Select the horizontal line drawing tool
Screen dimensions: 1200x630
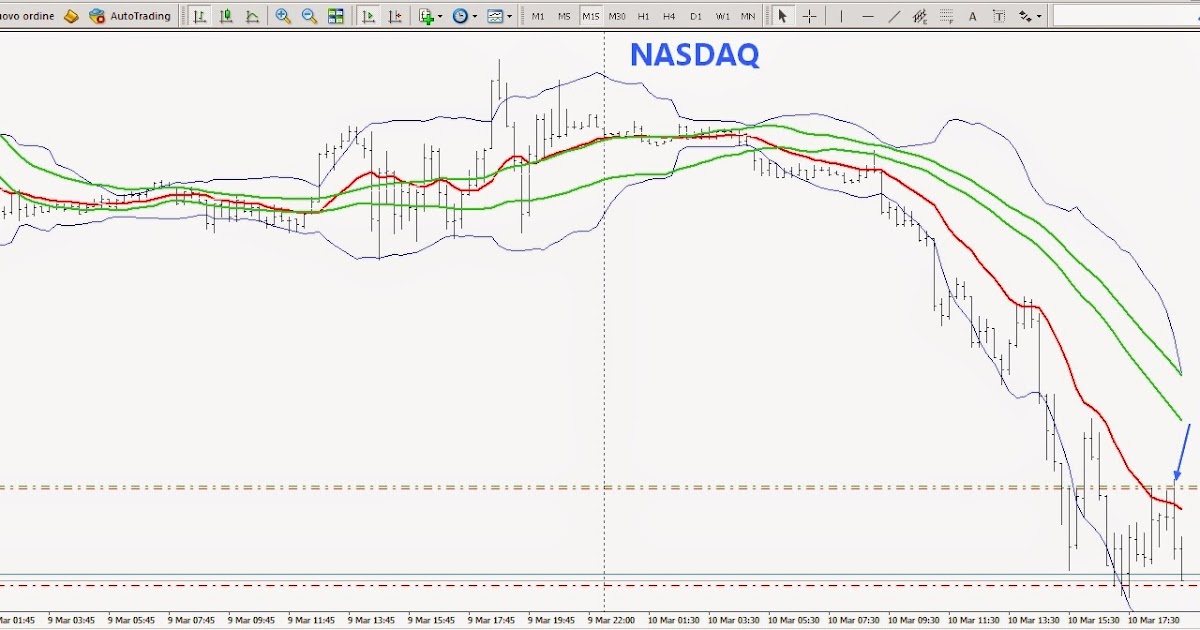click(867, 16)
